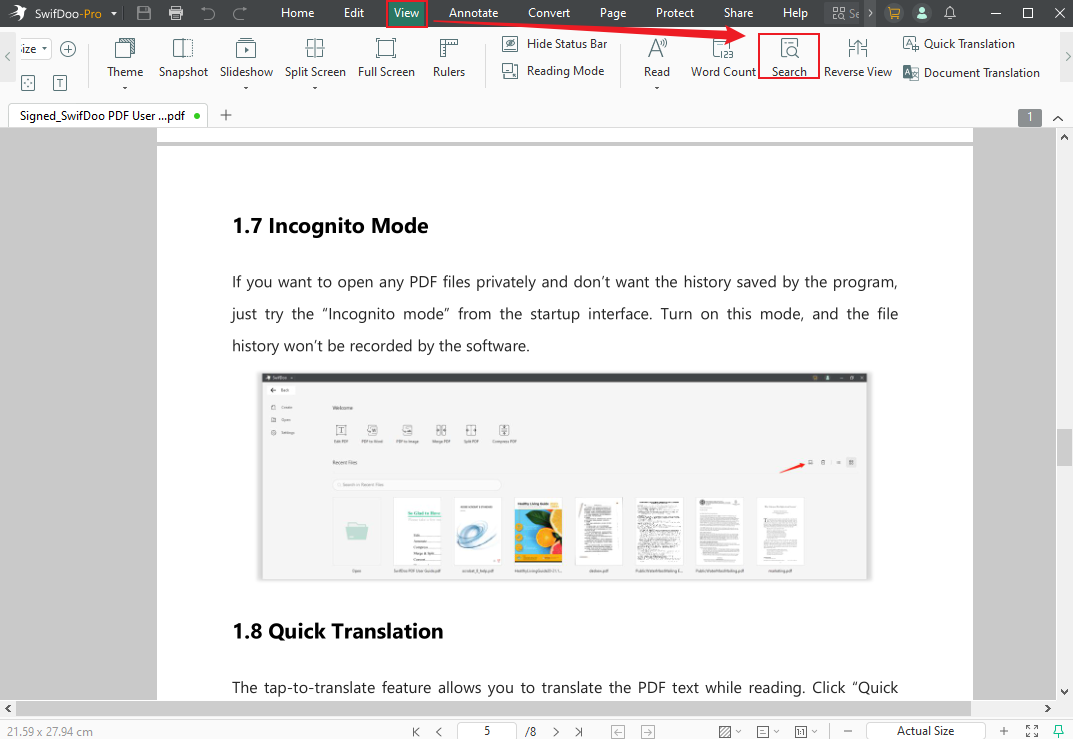Start Quick Translation

point(958,44)
